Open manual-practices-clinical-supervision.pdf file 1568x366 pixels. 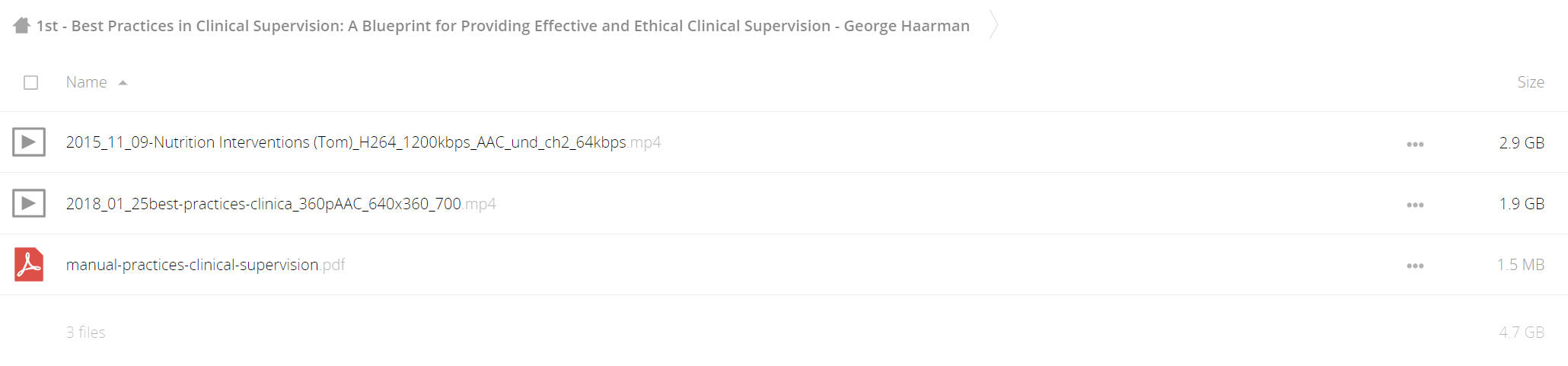click(206, 265)
